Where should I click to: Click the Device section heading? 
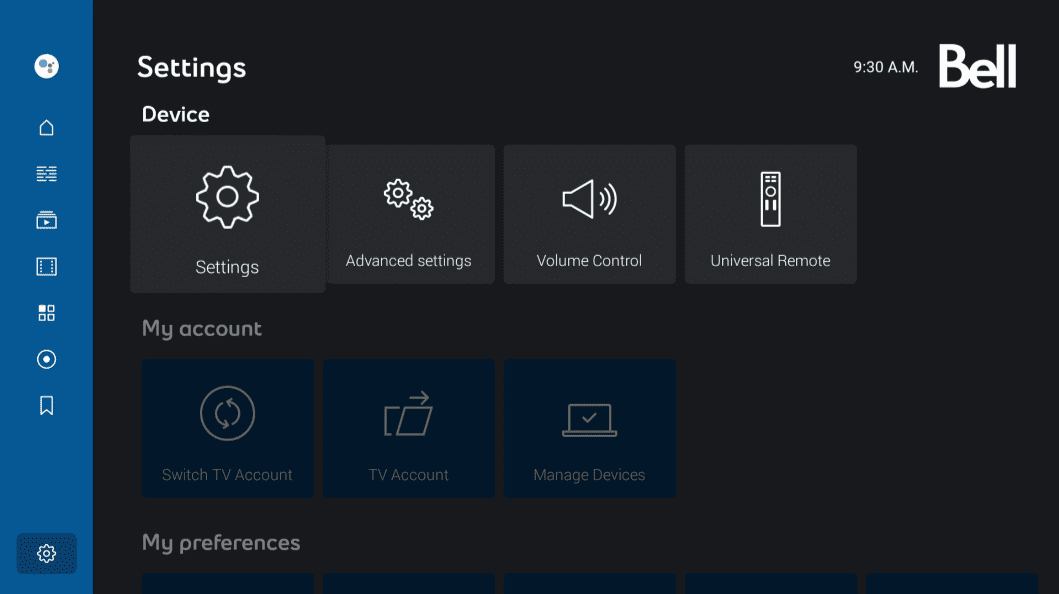(x=175, y=114)
